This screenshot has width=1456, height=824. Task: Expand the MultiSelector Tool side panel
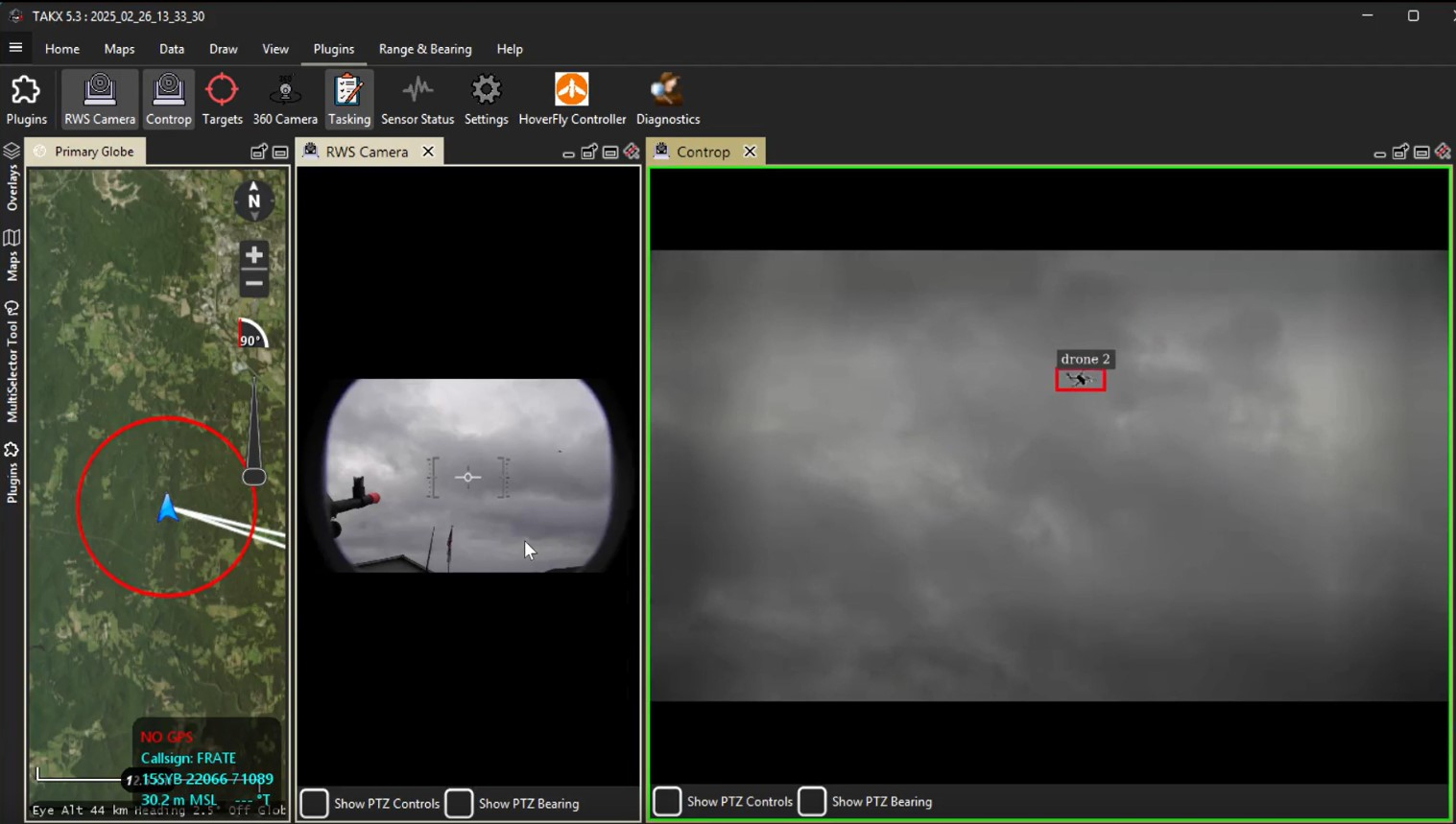12,362
